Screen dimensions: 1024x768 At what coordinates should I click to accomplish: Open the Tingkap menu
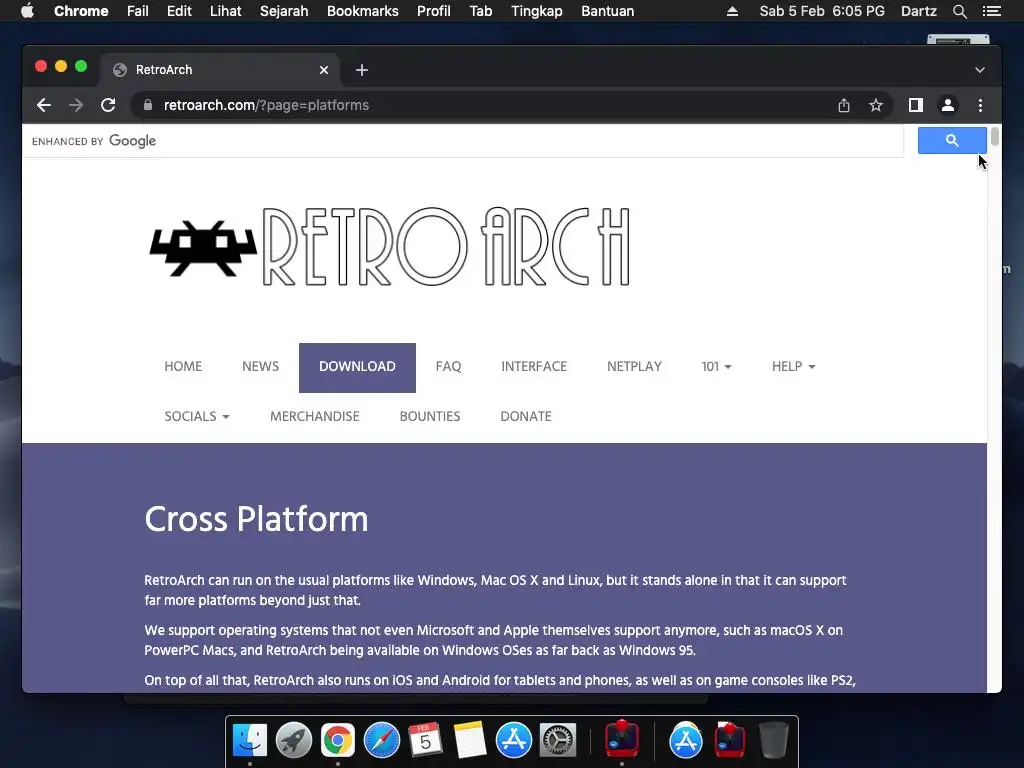click(x=537, y=11)
